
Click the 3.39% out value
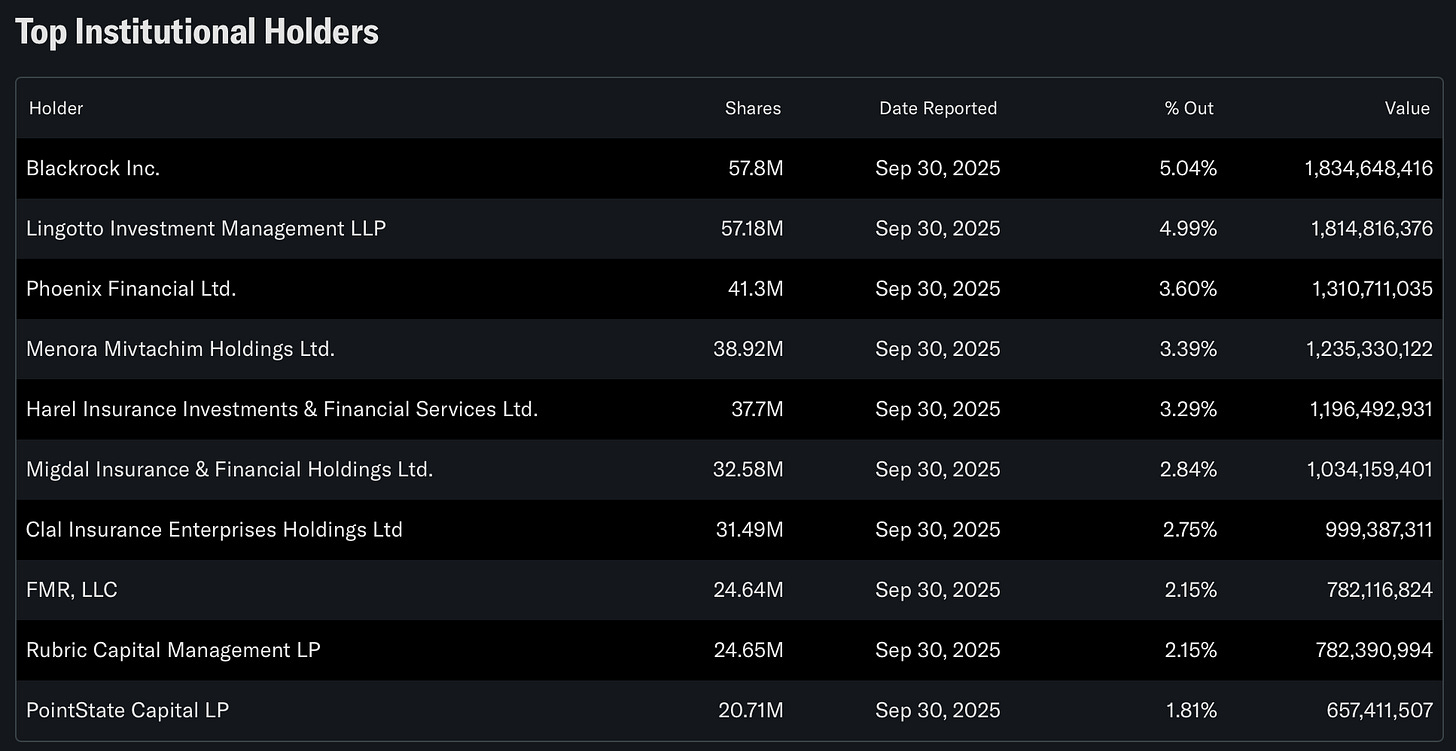click(1189, 349)
